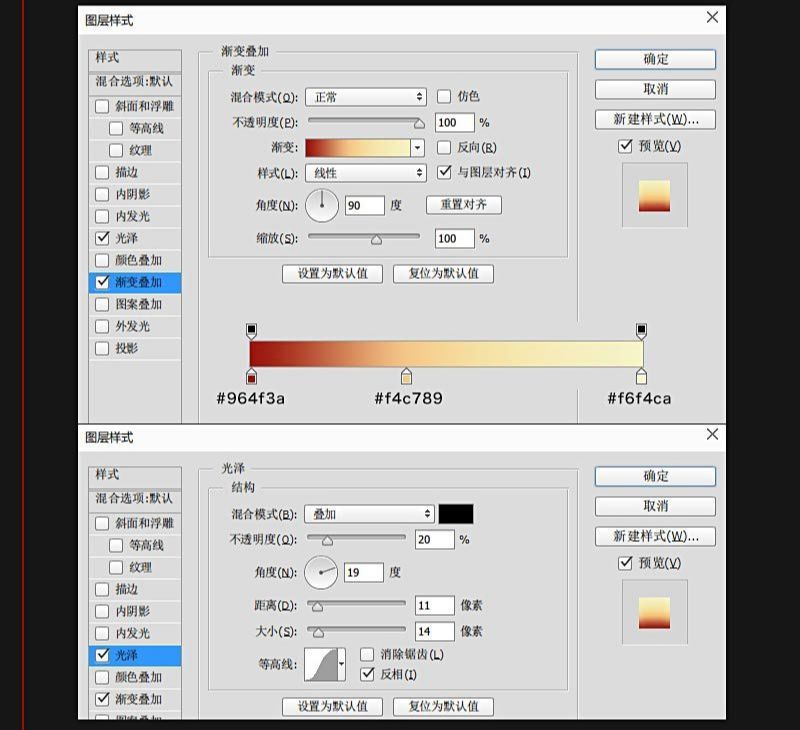
Task: Enable 描边 checkbox in upper dialog
Action: tap(102, 172)
